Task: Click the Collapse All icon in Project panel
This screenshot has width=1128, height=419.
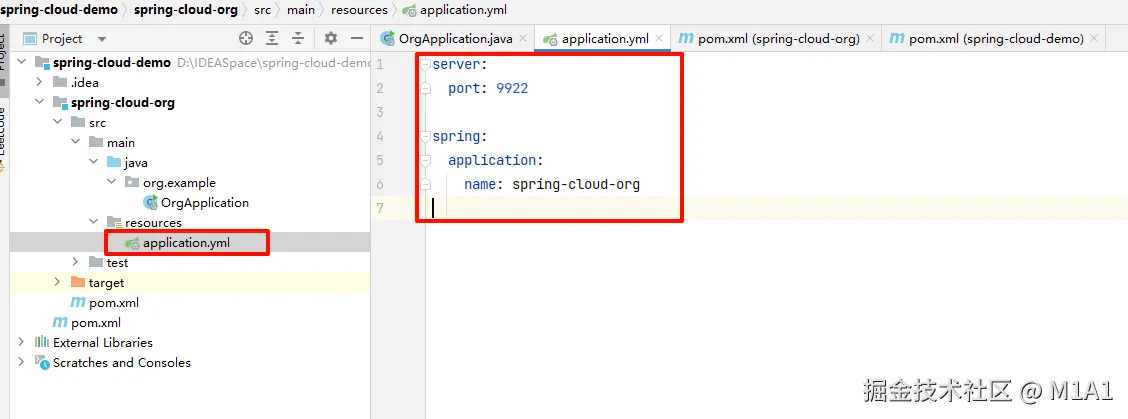Action: tap(298, 38)
